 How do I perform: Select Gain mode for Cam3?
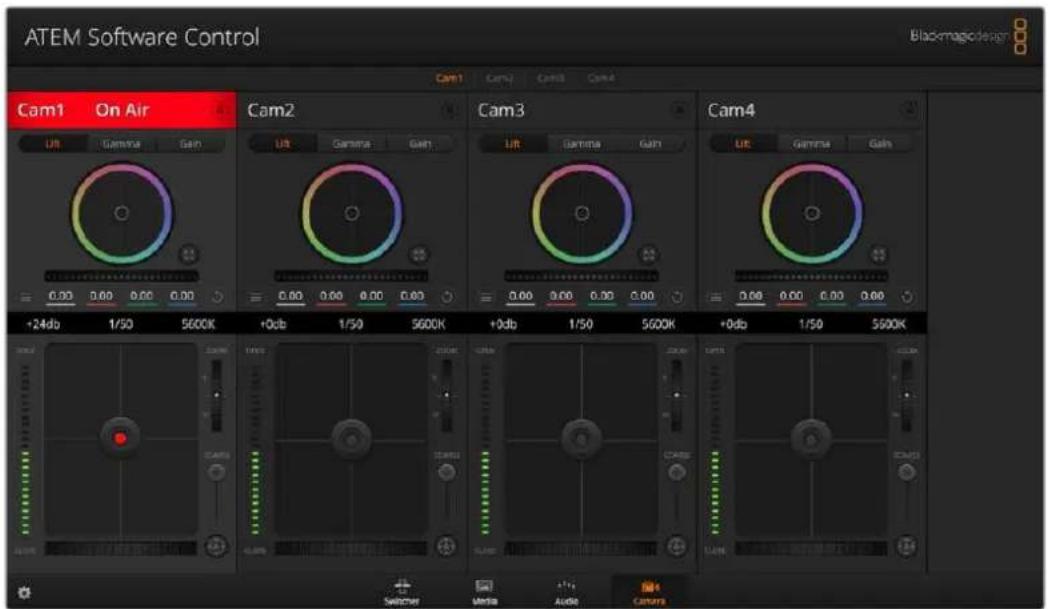tap(650, 144)
